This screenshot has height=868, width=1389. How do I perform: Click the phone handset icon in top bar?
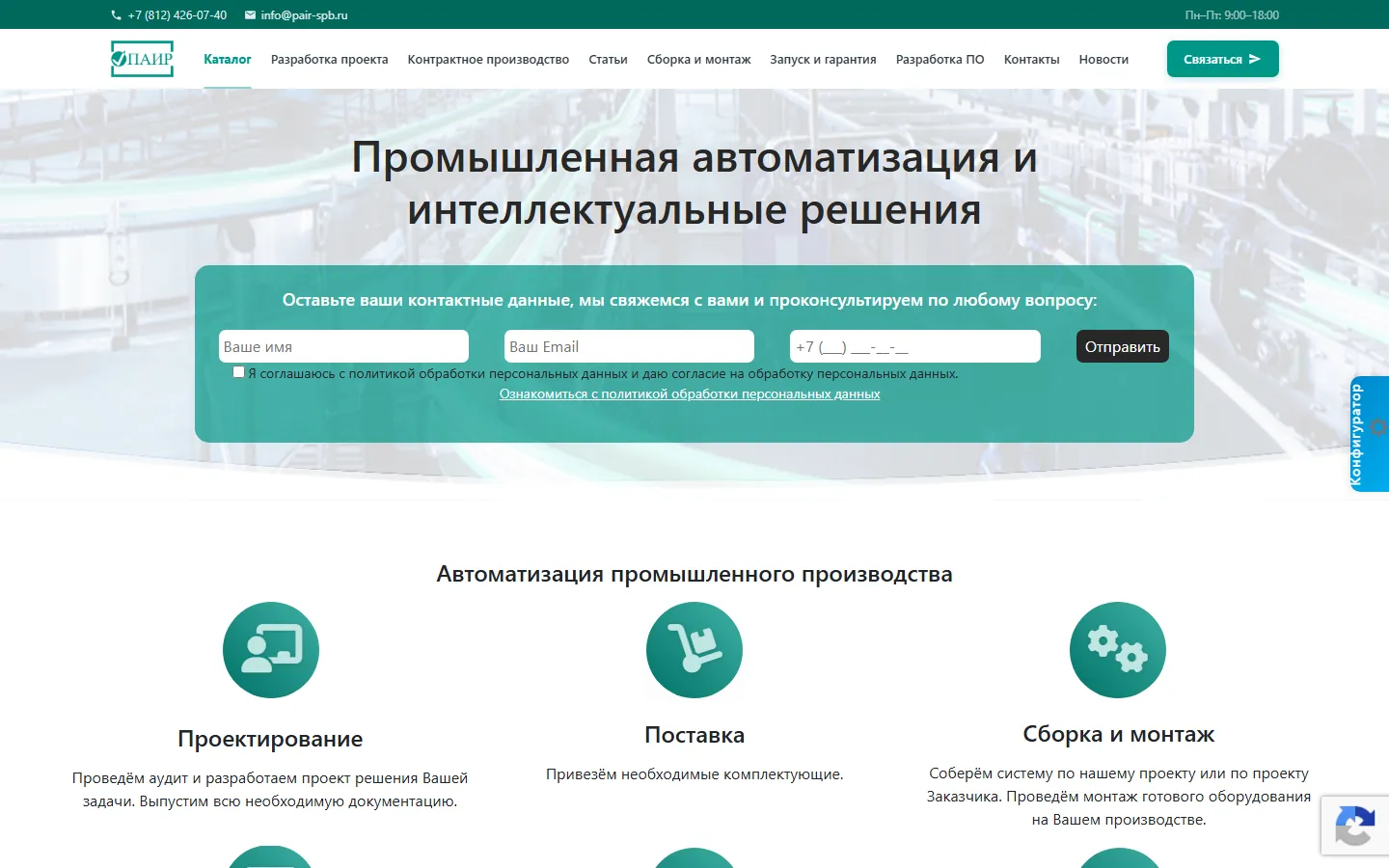pos(116,15)
